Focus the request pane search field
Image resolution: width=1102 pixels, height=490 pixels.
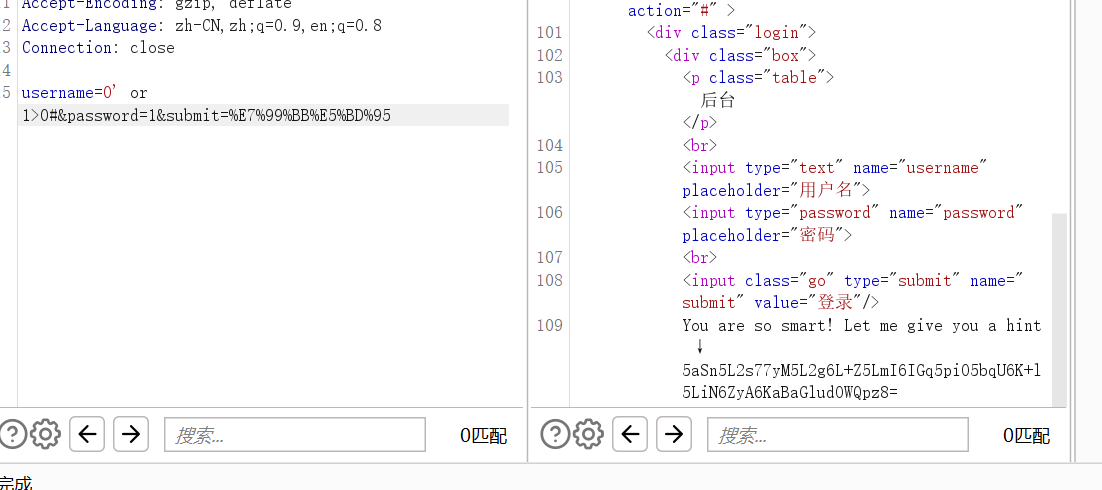point(295,435)
